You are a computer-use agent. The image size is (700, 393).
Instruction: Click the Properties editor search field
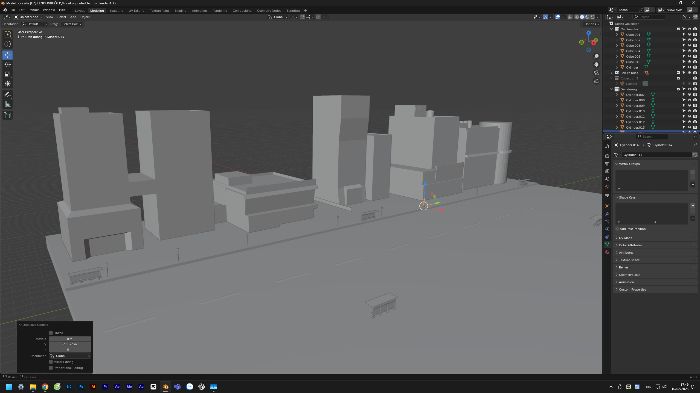(652, 137)
